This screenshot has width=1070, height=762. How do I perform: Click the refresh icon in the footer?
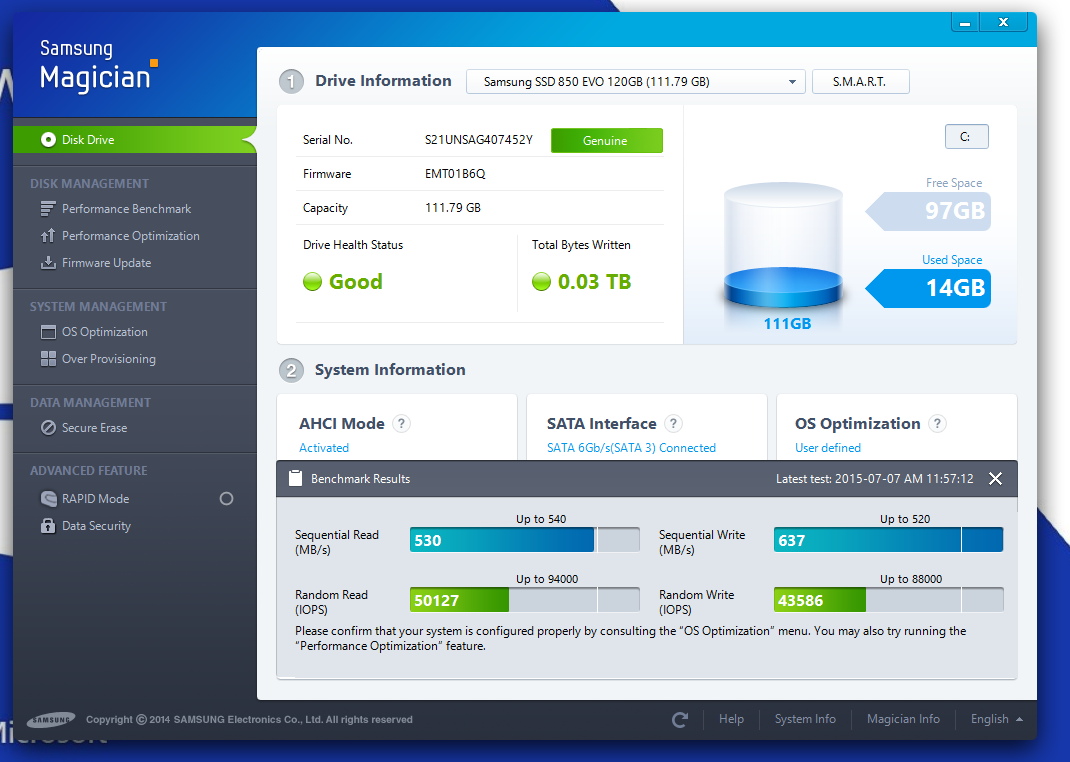pyautogui.click(x=680, y=720)
